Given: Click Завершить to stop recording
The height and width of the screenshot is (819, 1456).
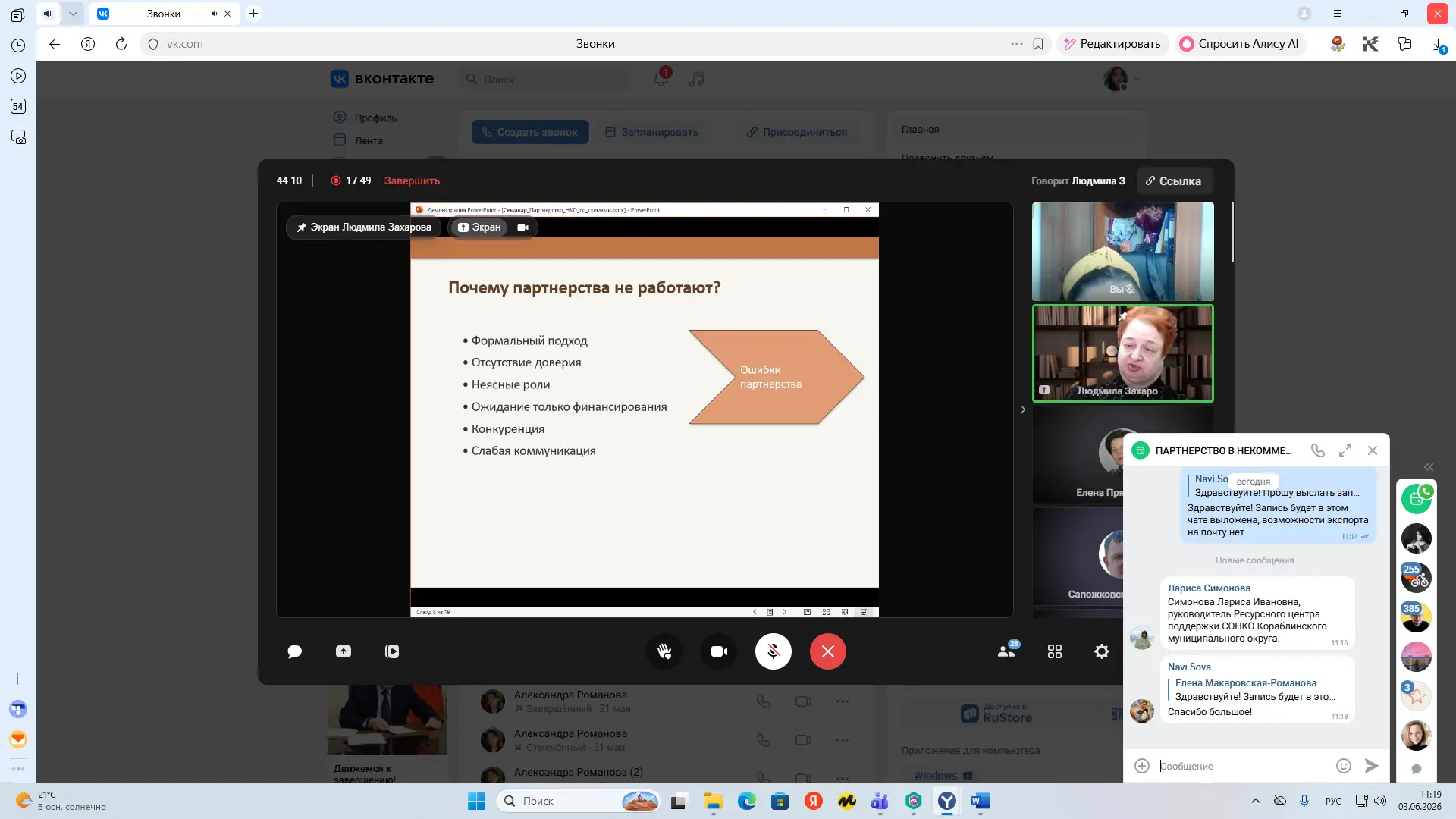Looking at the screenshot, I should click(x=412, y=180).
